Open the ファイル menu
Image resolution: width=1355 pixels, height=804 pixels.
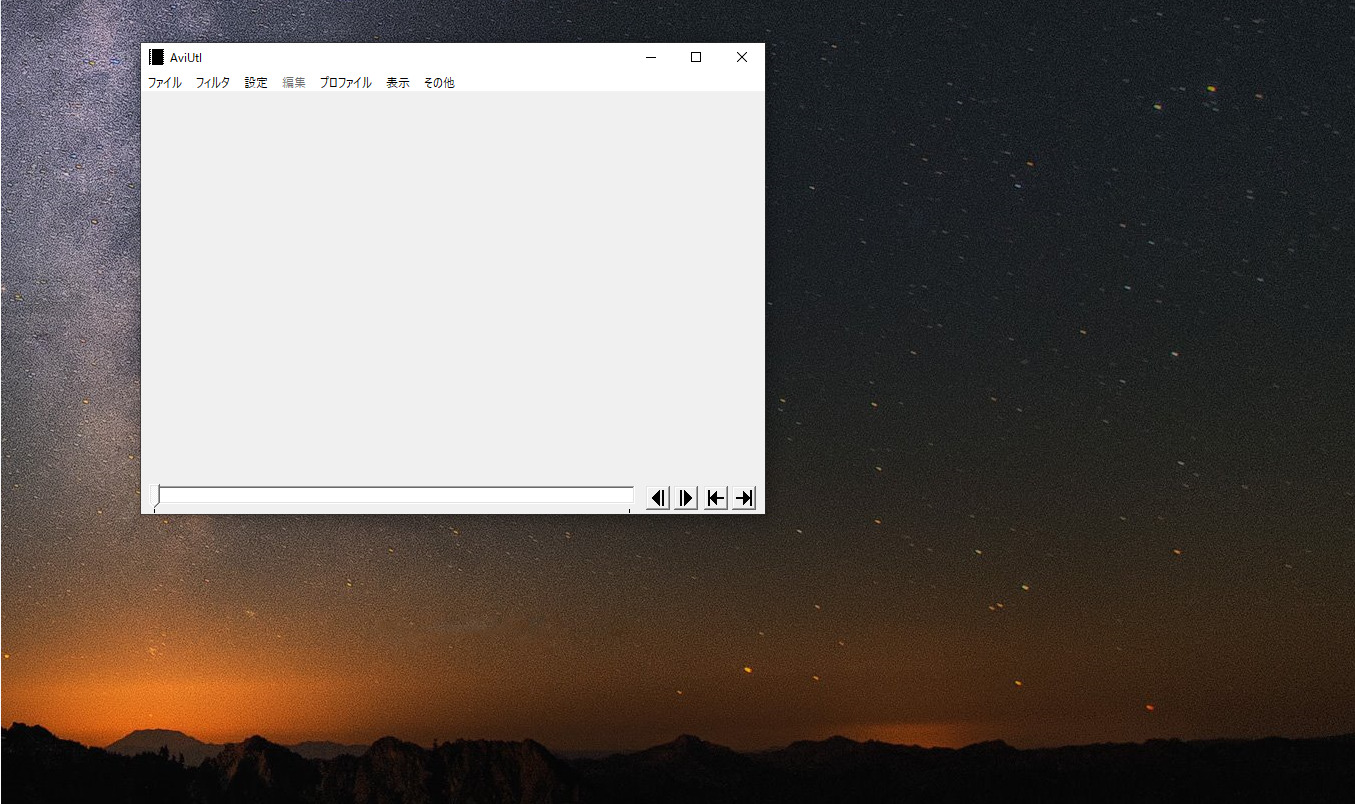click(x=165, y=83)
